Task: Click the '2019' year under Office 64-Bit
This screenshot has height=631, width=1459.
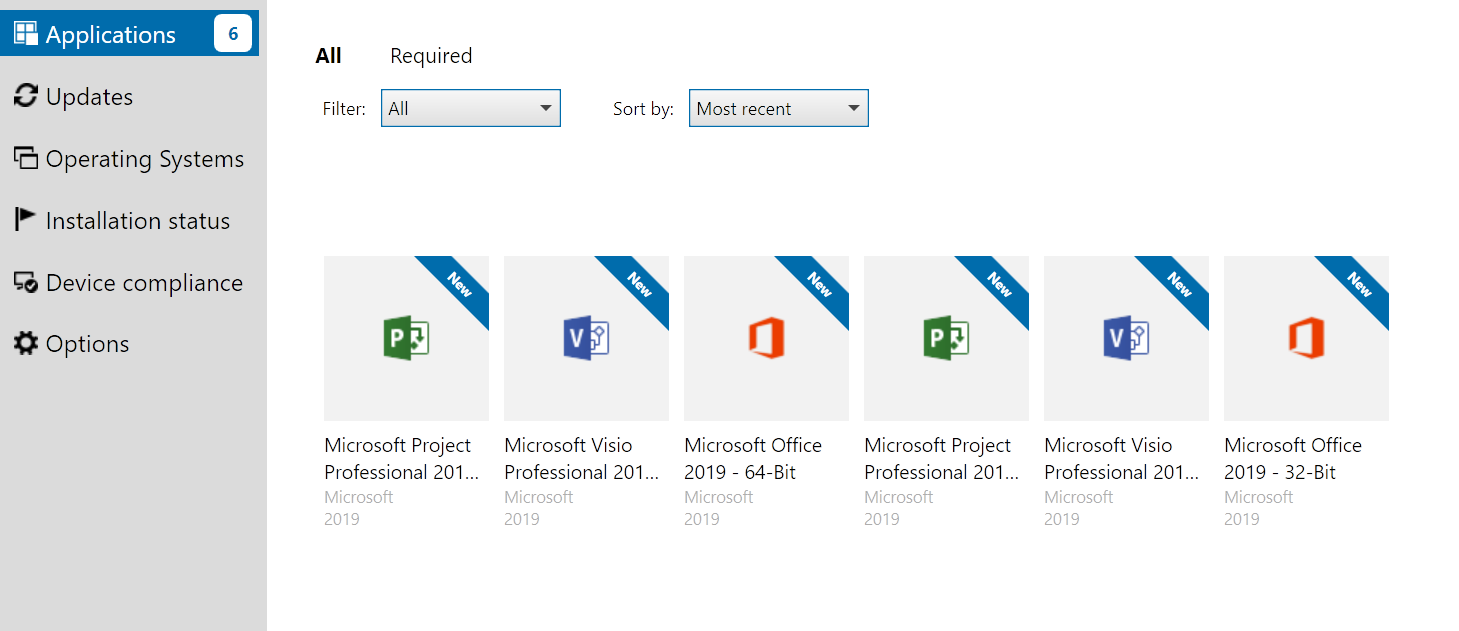Action: click(702, 519)
